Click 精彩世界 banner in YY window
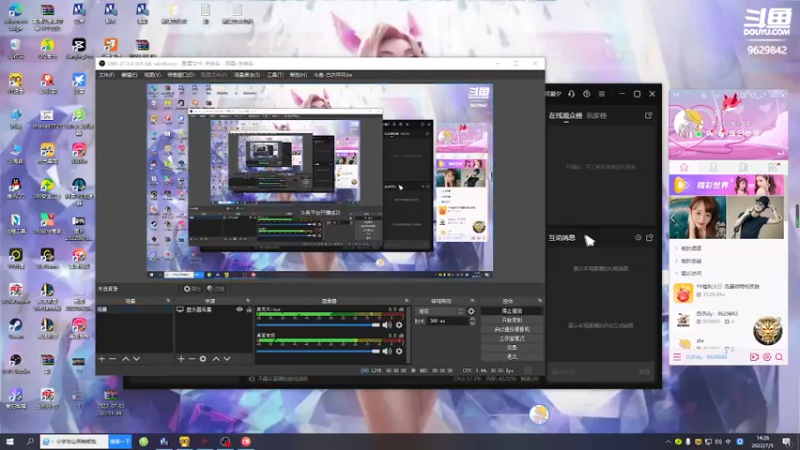This screenshot has width=800, height=450. click(727, 185)
